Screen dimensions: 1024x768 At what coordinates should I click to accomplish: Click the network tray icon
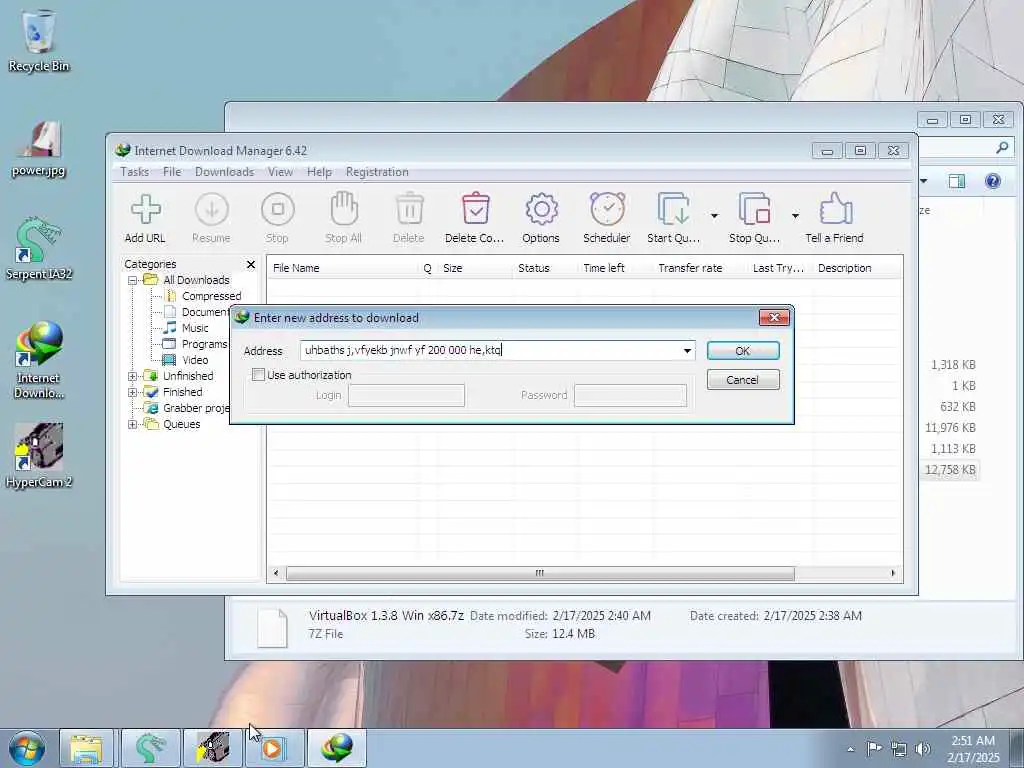(x=899, y=748)
